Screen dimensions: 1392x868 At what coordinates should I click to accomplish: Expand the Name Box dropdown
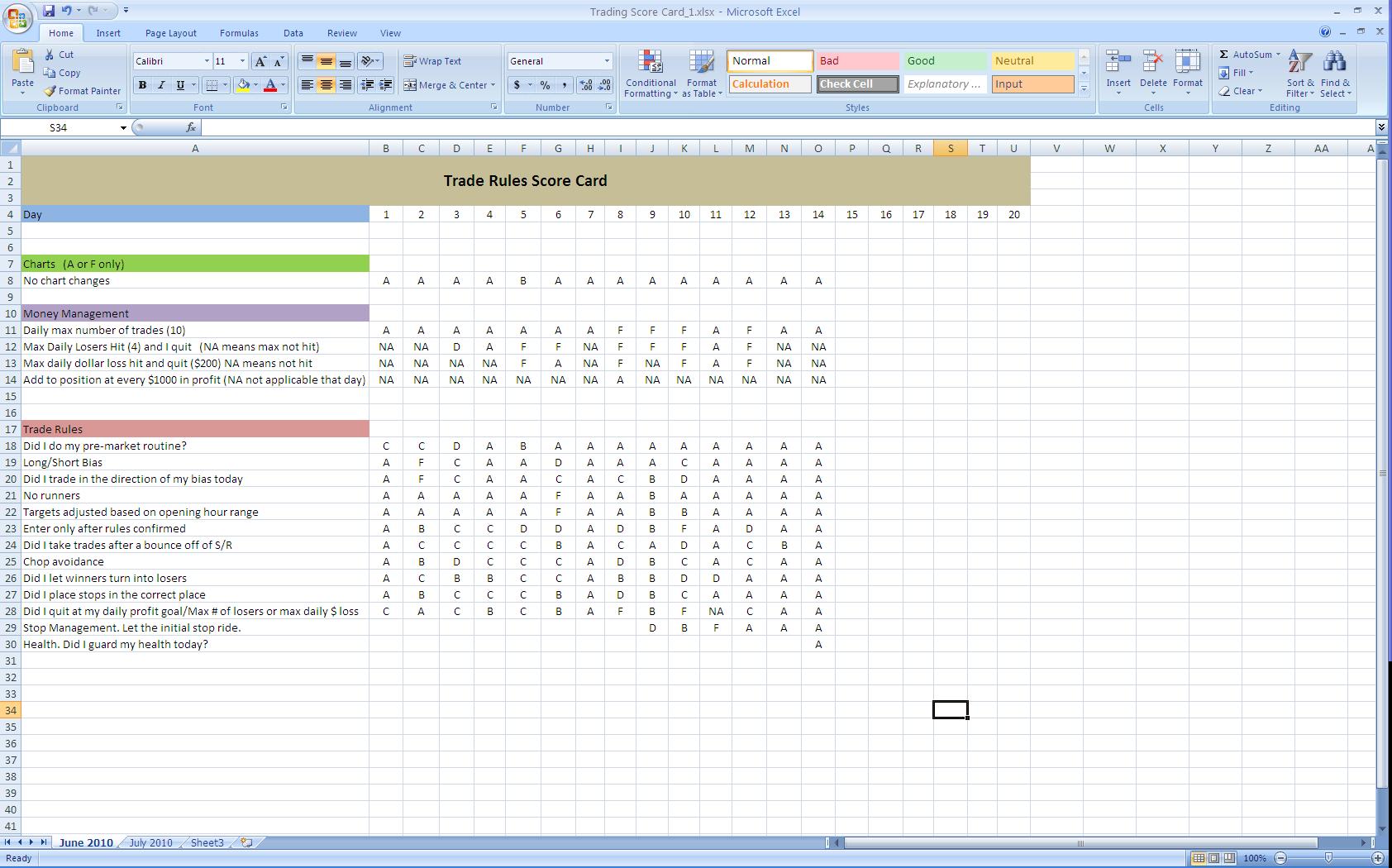tap(123, 127)
